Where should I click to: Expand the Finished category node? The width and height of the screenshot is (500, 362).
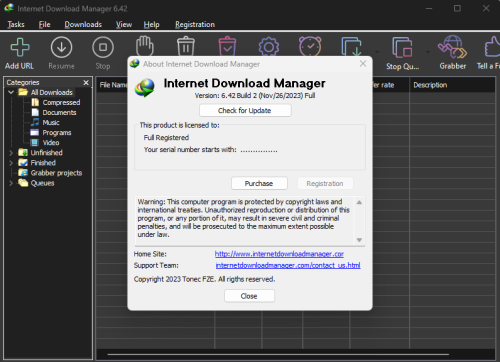point(11,163)
